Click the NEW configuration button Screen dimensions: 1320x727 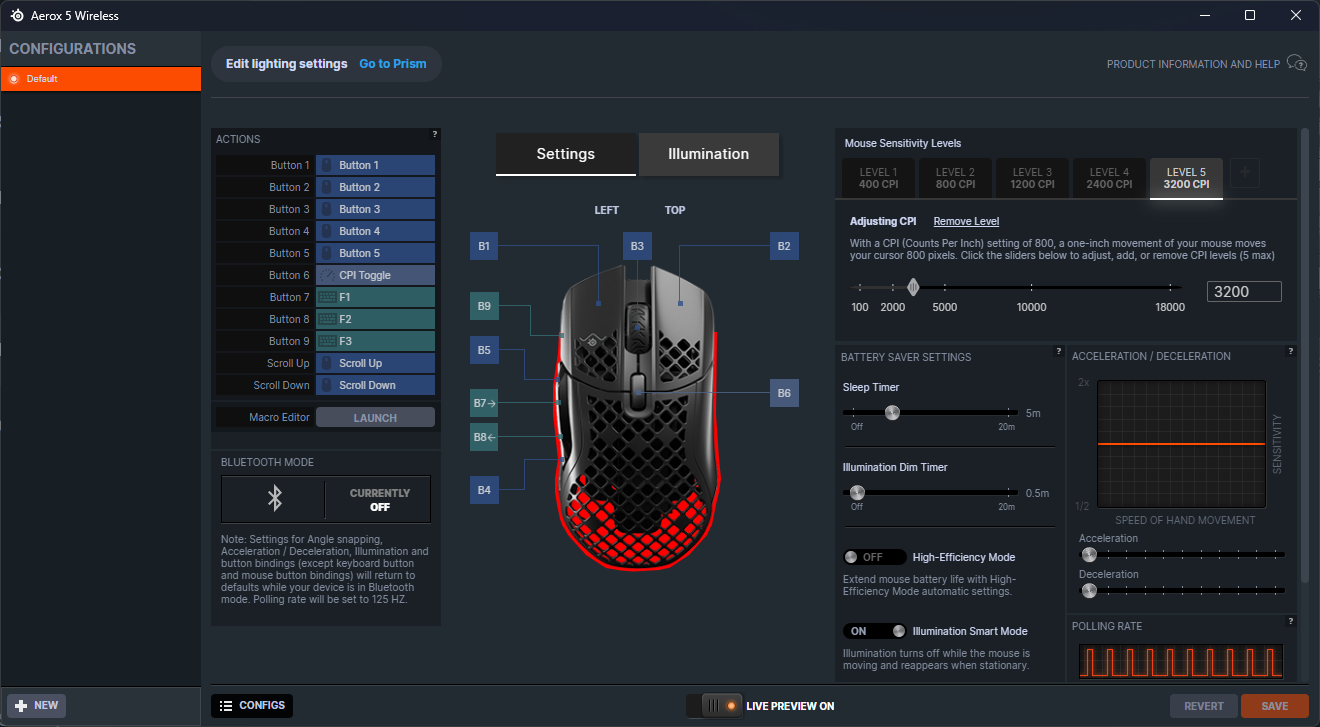click(37, 705)
